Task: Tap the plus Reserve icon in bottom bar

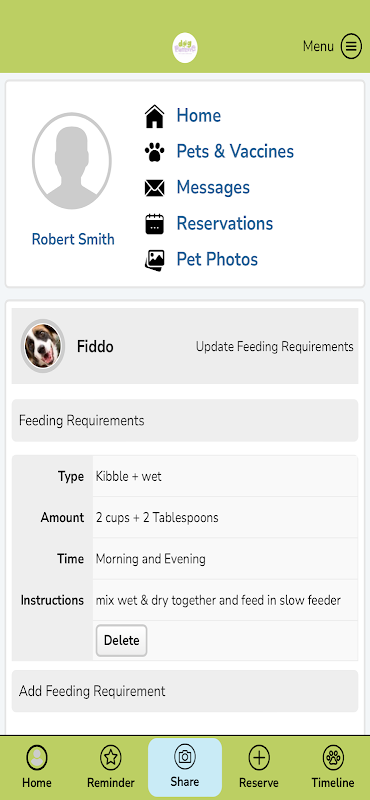Action: pos(259,757)
